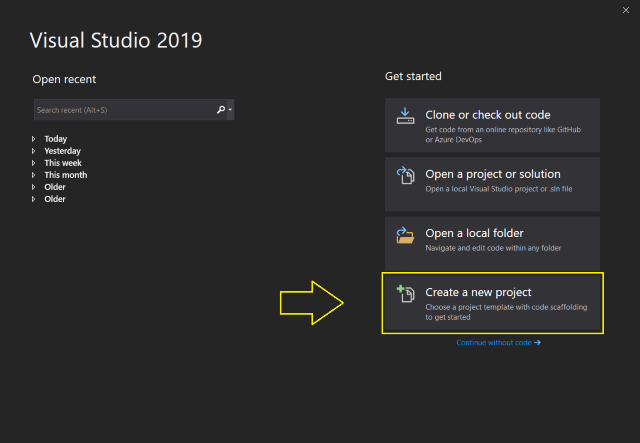Viewport: 640px width, 443px height.
Task: Expand the first Older group triangle
Action: 33,187
